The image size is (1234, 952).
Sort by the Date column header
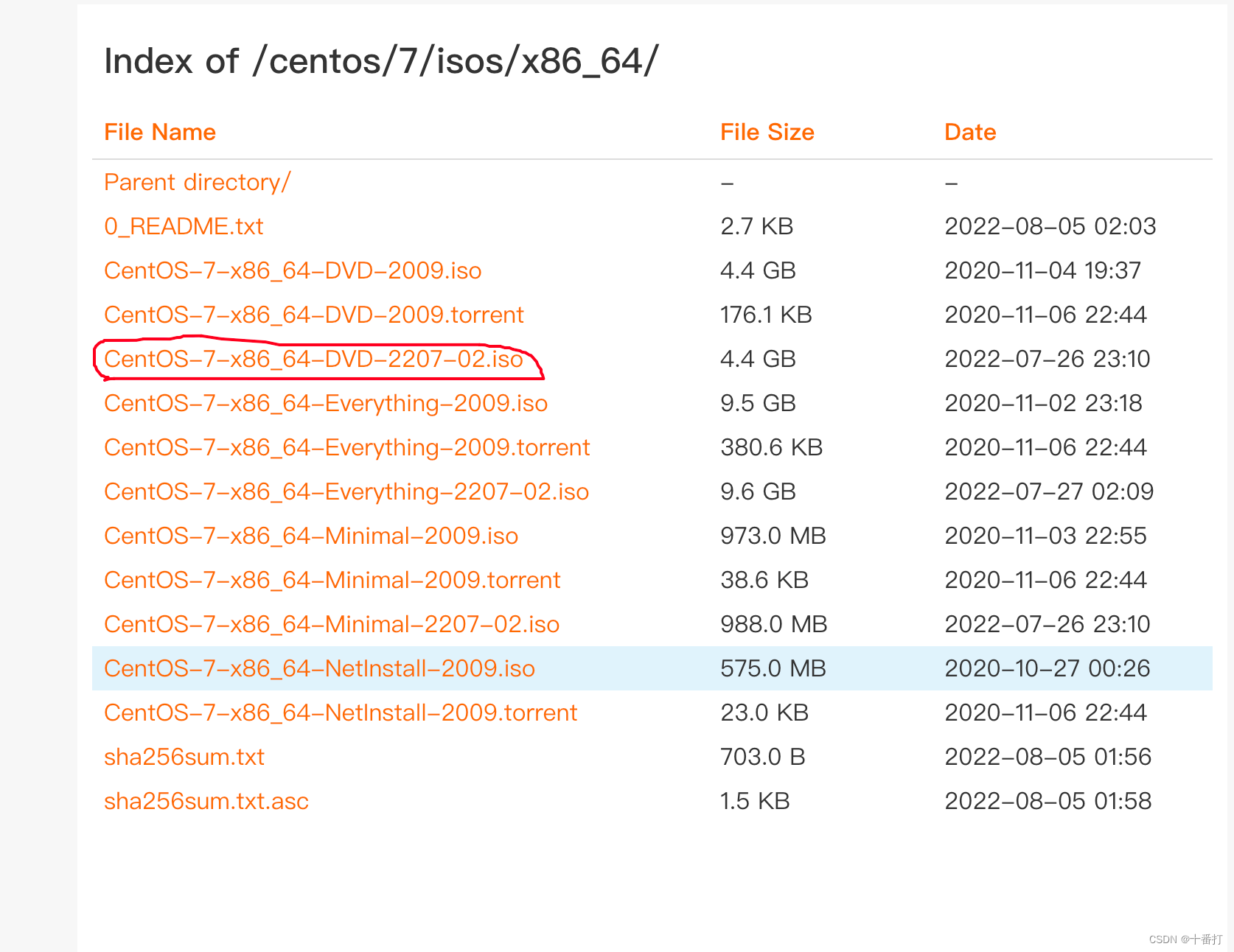970,132
